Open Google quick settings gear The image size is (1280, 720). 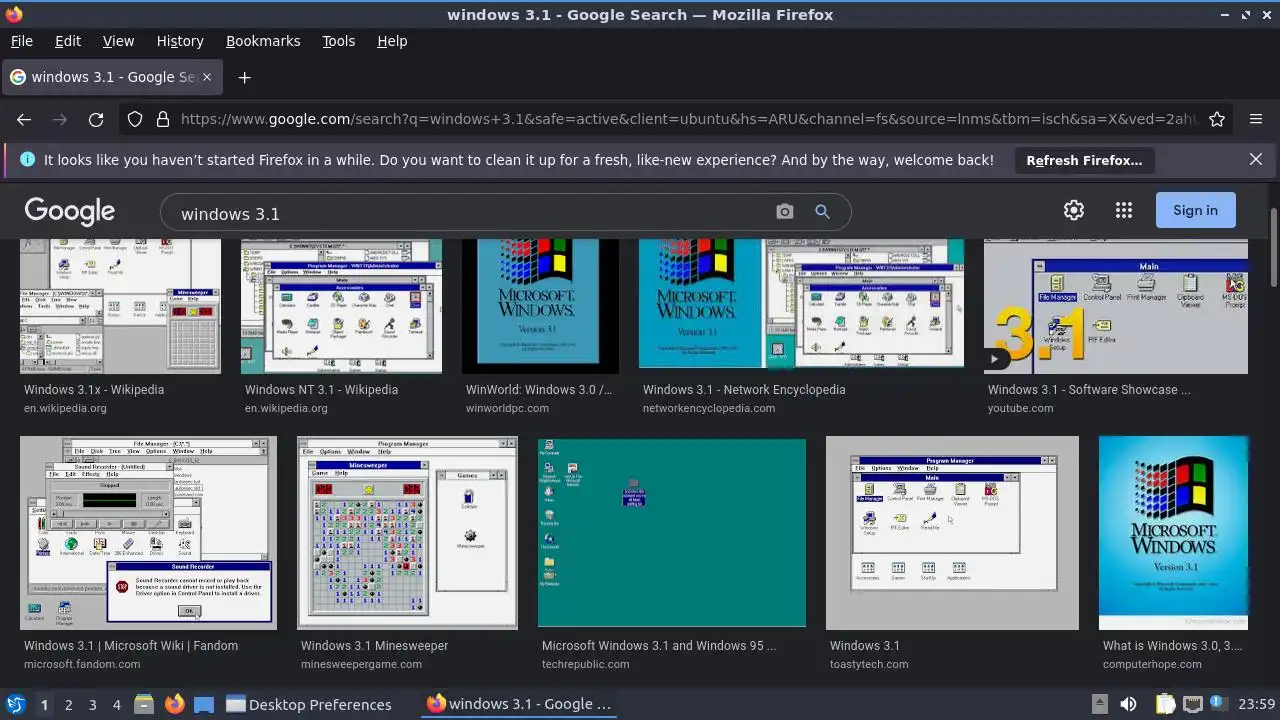1074,210
